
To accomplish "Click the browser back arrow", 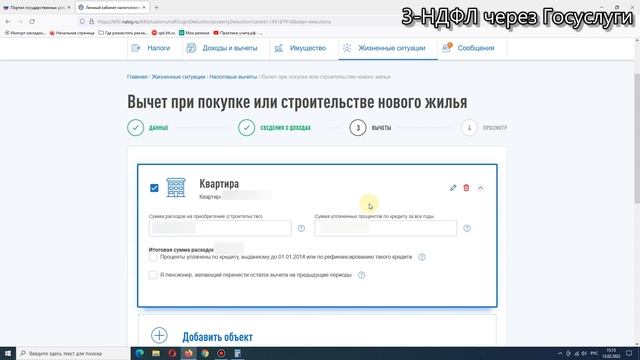I will (9, 21).
